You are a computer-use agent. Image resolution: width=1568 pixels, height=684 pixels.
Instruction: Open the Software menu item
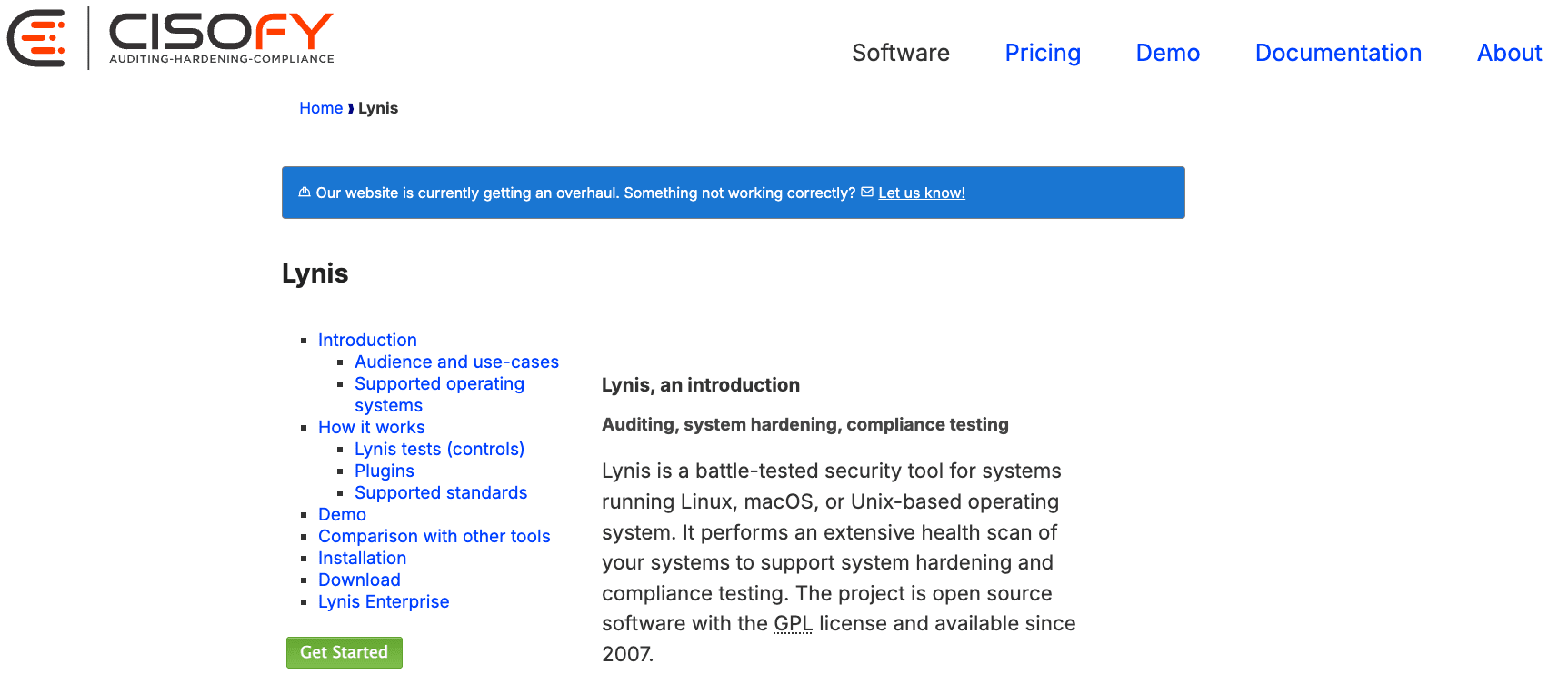coord(901,53)
